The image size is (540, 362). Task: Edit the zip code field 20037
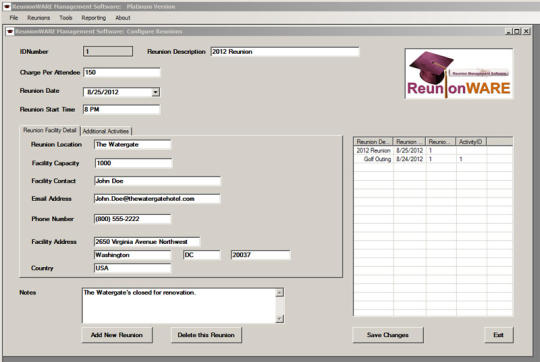(x=261, y=255)
